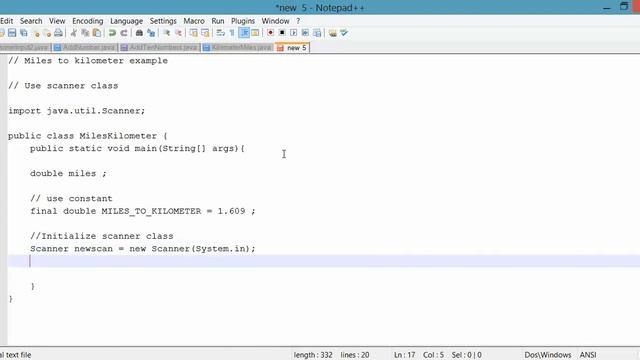
Task: Click Dos\Windows line ending status field
Action: pos(548,355)
